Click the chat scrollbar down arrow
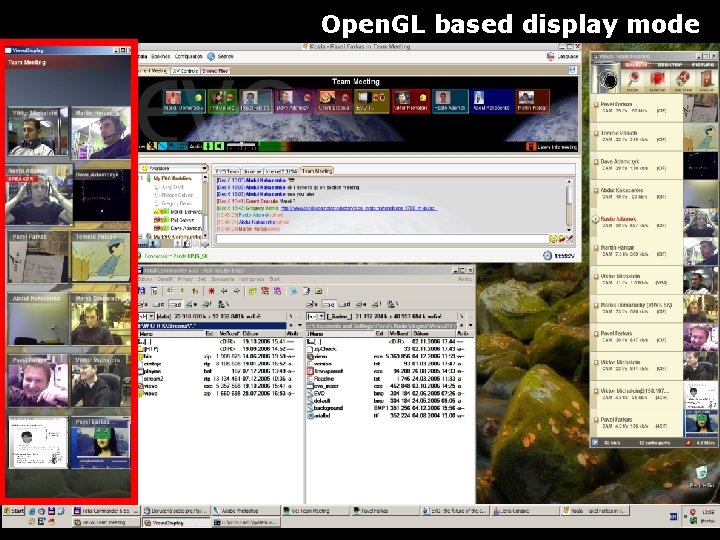 coord(569,230)
